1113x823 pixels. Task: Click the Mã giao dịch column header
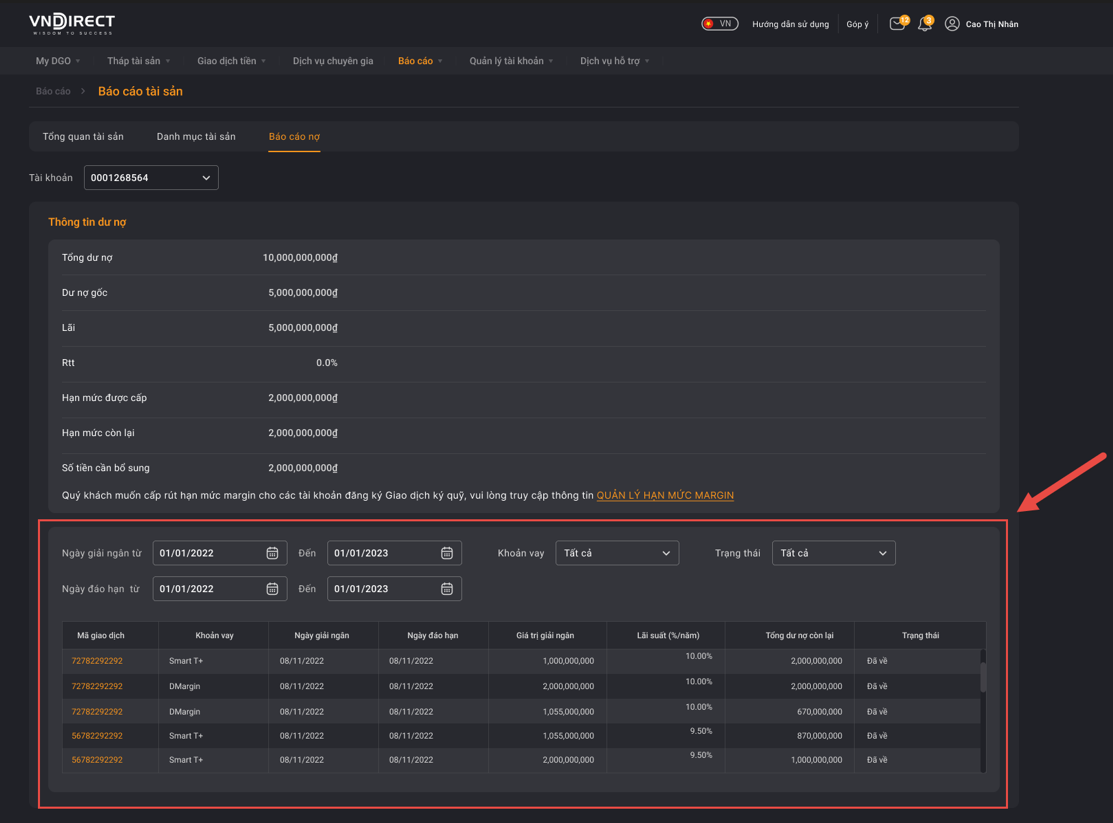(x=101, y=636)
